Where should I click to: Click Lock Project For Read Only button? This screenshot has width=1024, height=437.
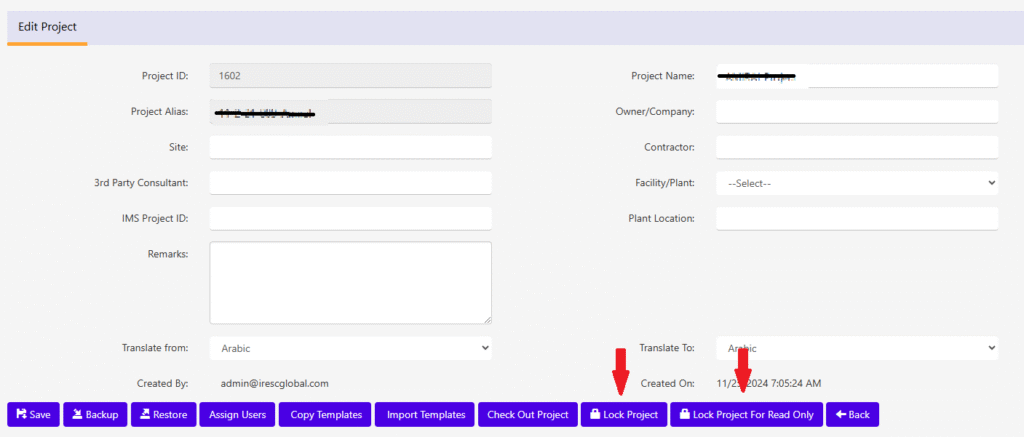click(x=745, y=414)
